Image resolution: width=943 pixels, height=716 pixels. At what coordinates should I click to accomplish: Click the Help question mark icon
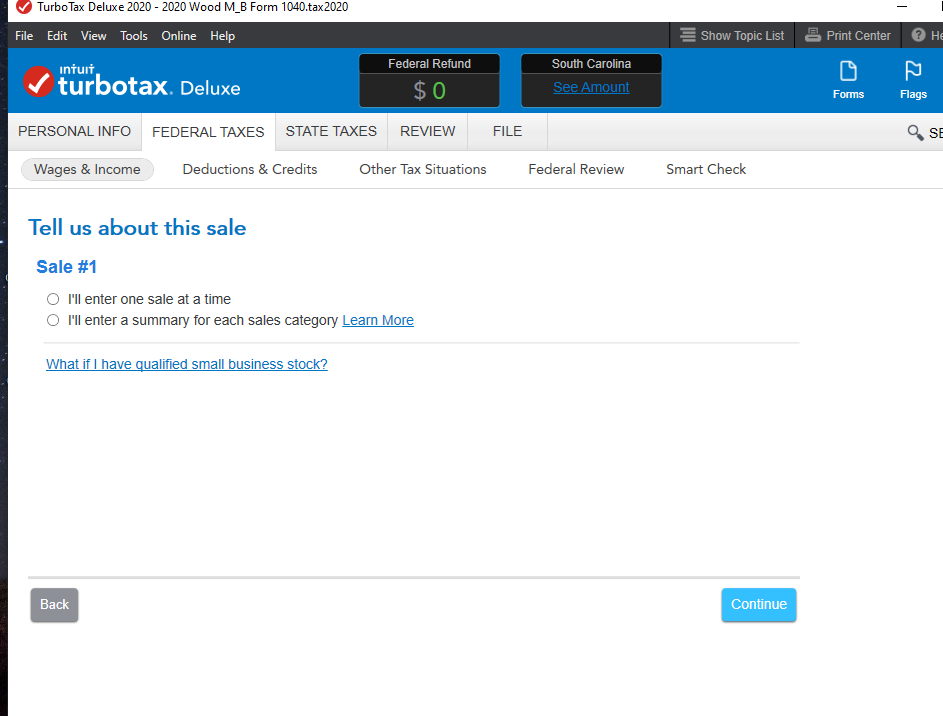pyautogui.click(x=918, y=35)
